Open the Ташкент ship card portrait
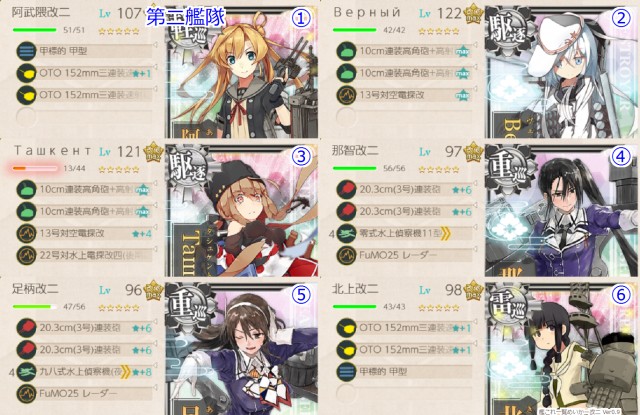 [x=242, y=210]
